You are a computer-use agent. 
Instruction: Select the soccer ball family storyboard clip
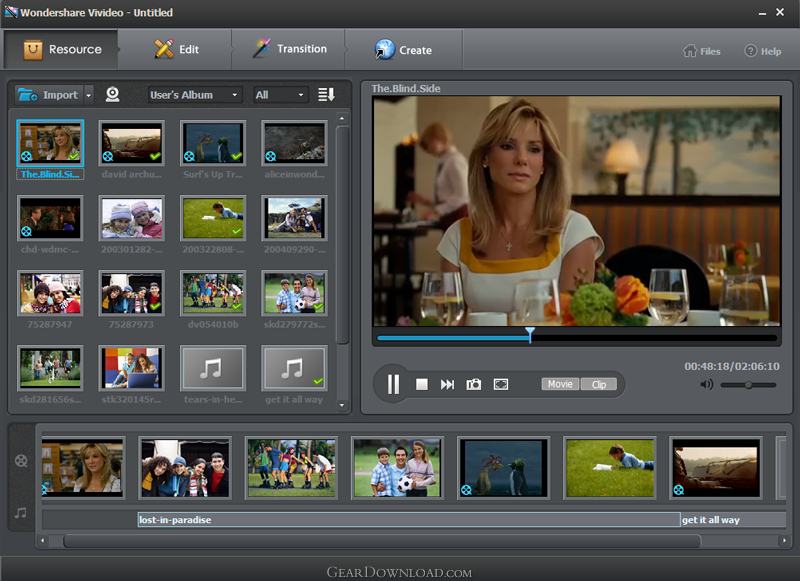coord(397,468)
